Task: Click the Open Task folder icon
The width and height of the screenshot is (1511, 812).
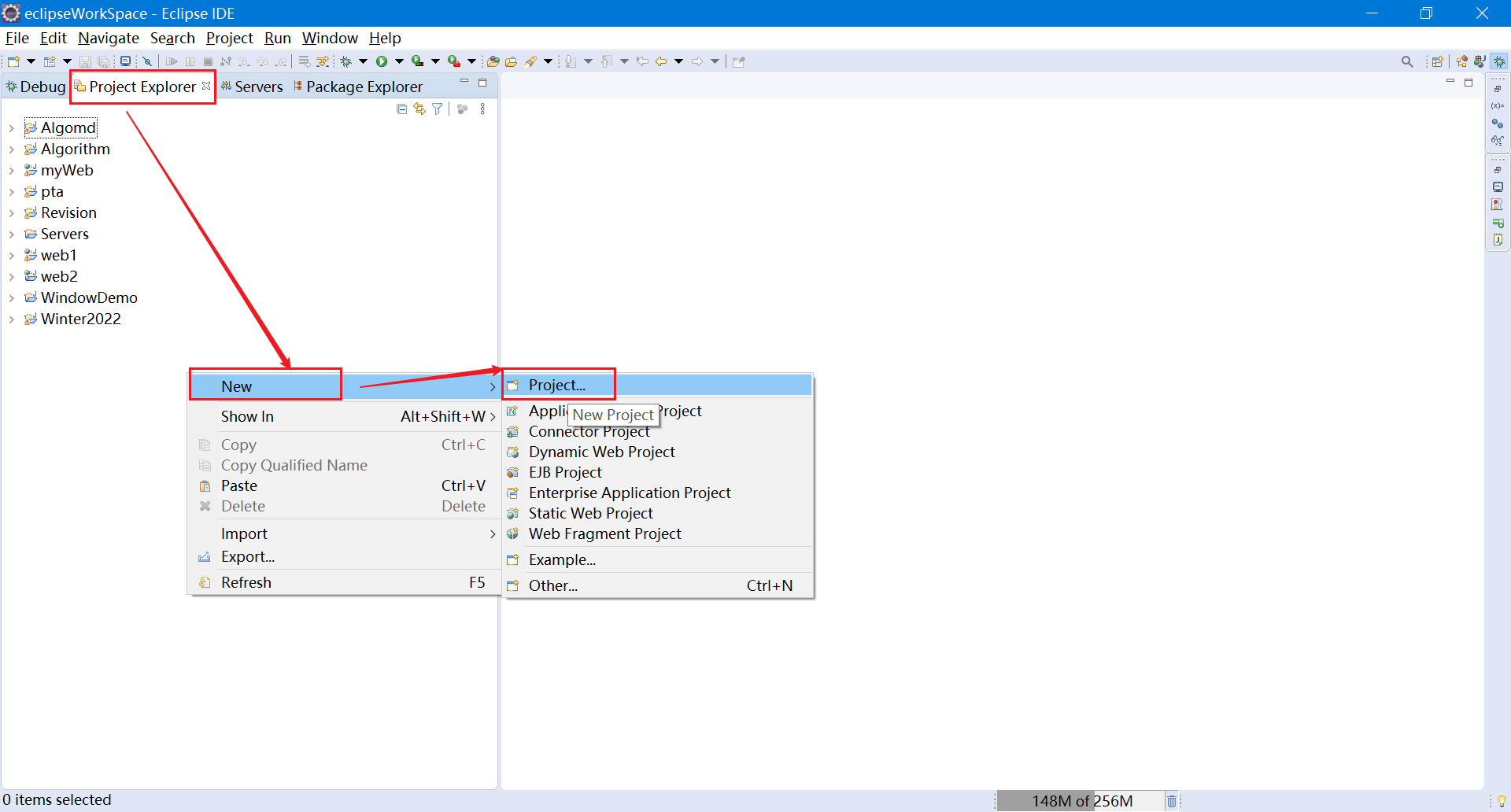Action: (511, 61)
